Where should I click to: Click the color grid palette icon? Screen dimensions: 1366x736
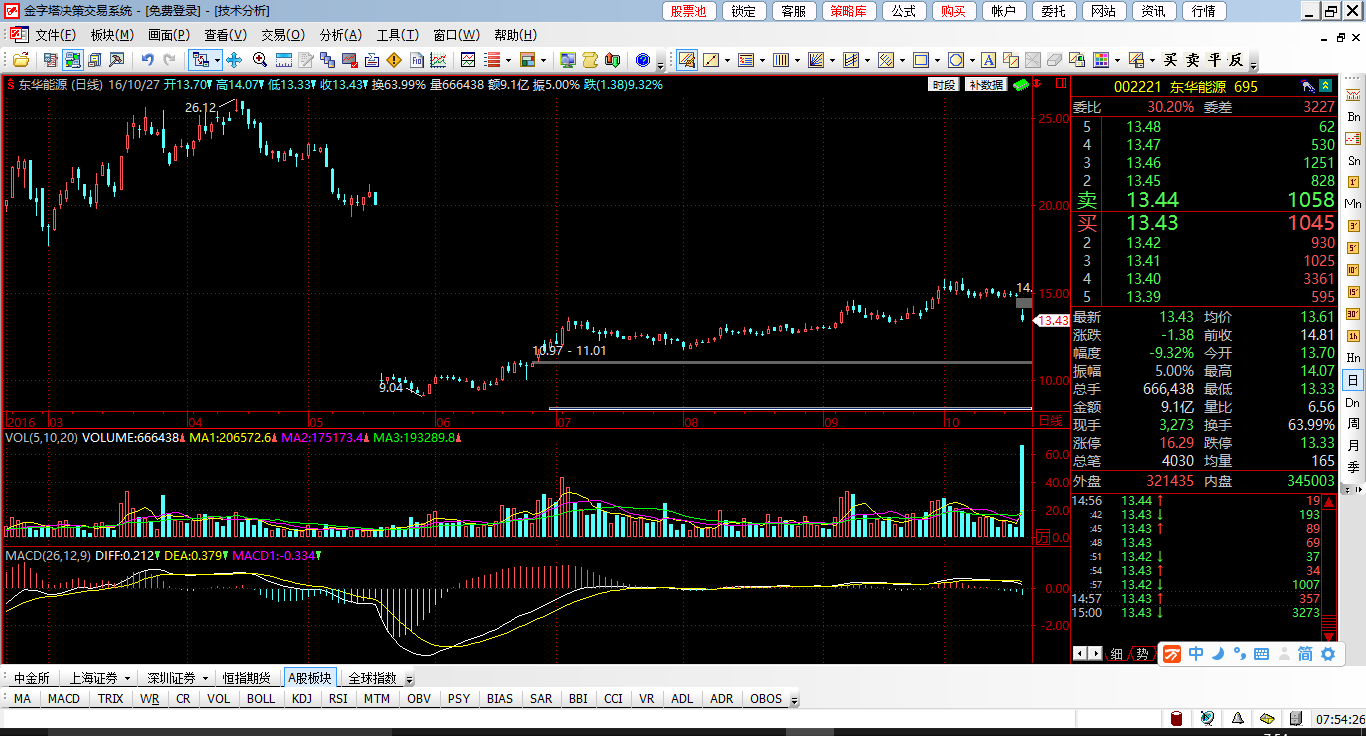tap(1101, 60)
